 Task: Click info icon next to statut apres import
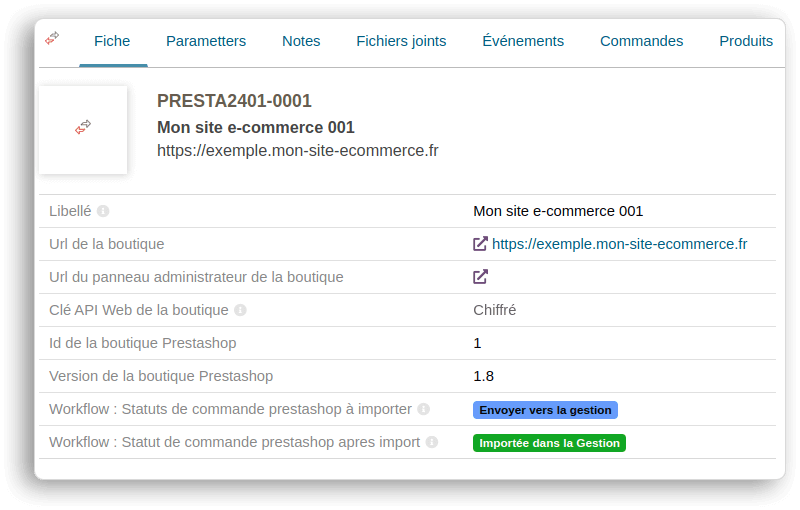click(431, 442)
